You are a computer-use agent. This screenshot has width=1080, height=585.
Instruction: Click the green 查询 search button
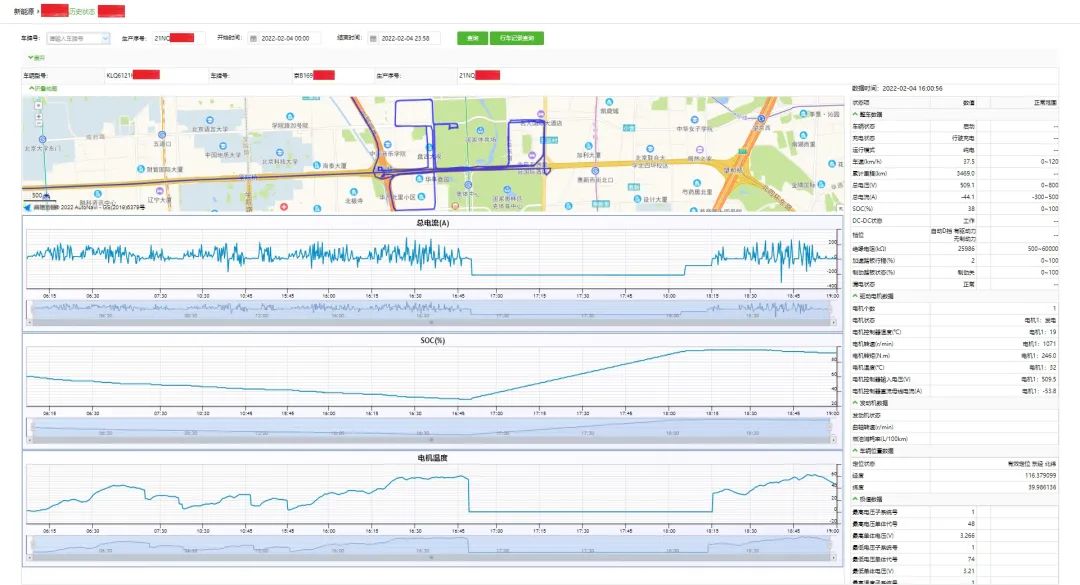click(x=471, y=38)
